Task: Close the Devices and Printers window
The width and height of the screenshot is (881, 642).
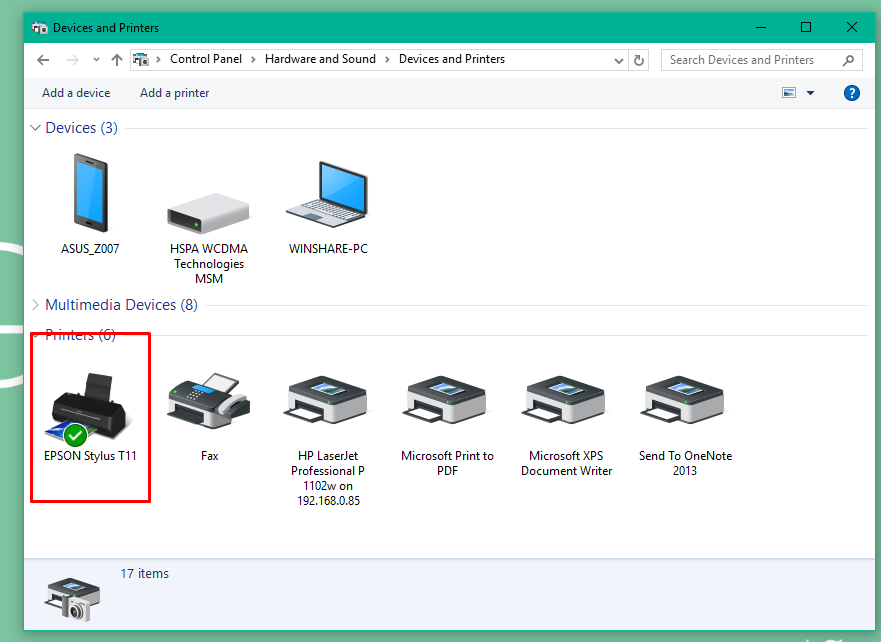Action: tap(851, 27)
